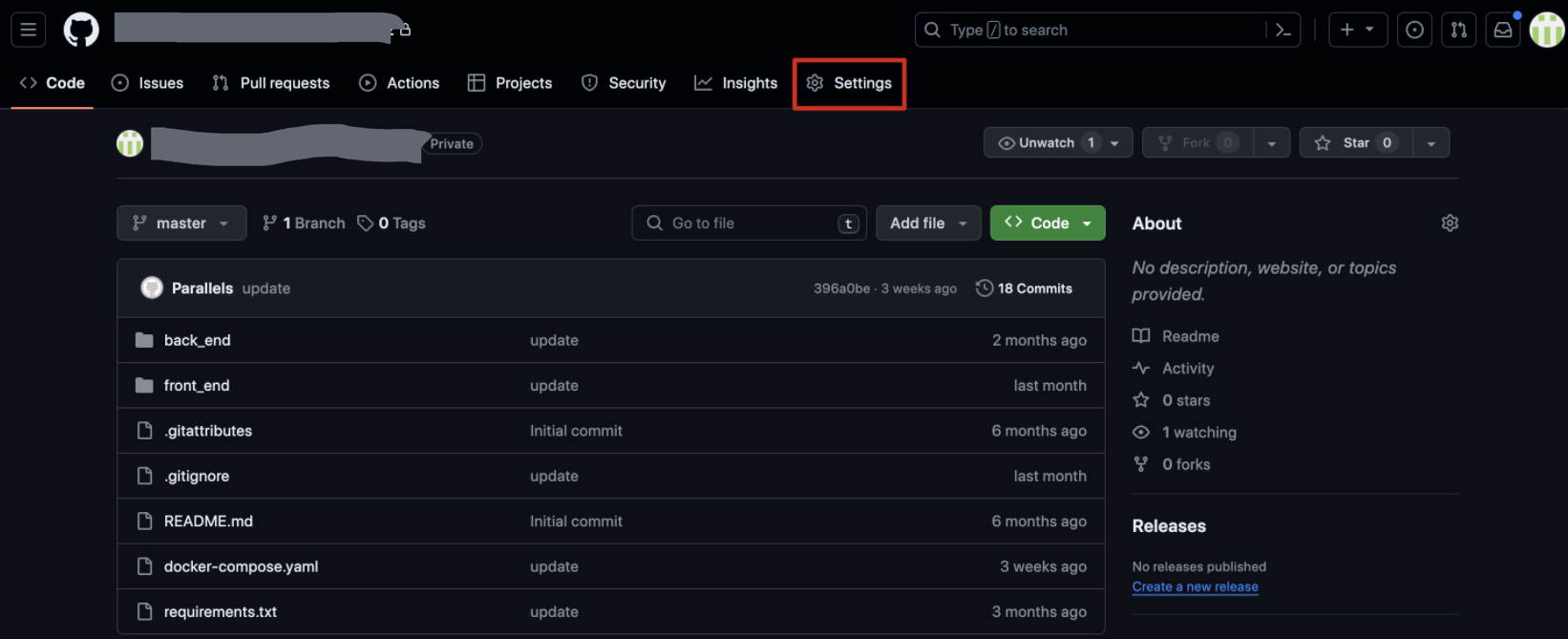Edit About details with gear icon
Screen dimensions: 1568x639
coord(1449,224)
